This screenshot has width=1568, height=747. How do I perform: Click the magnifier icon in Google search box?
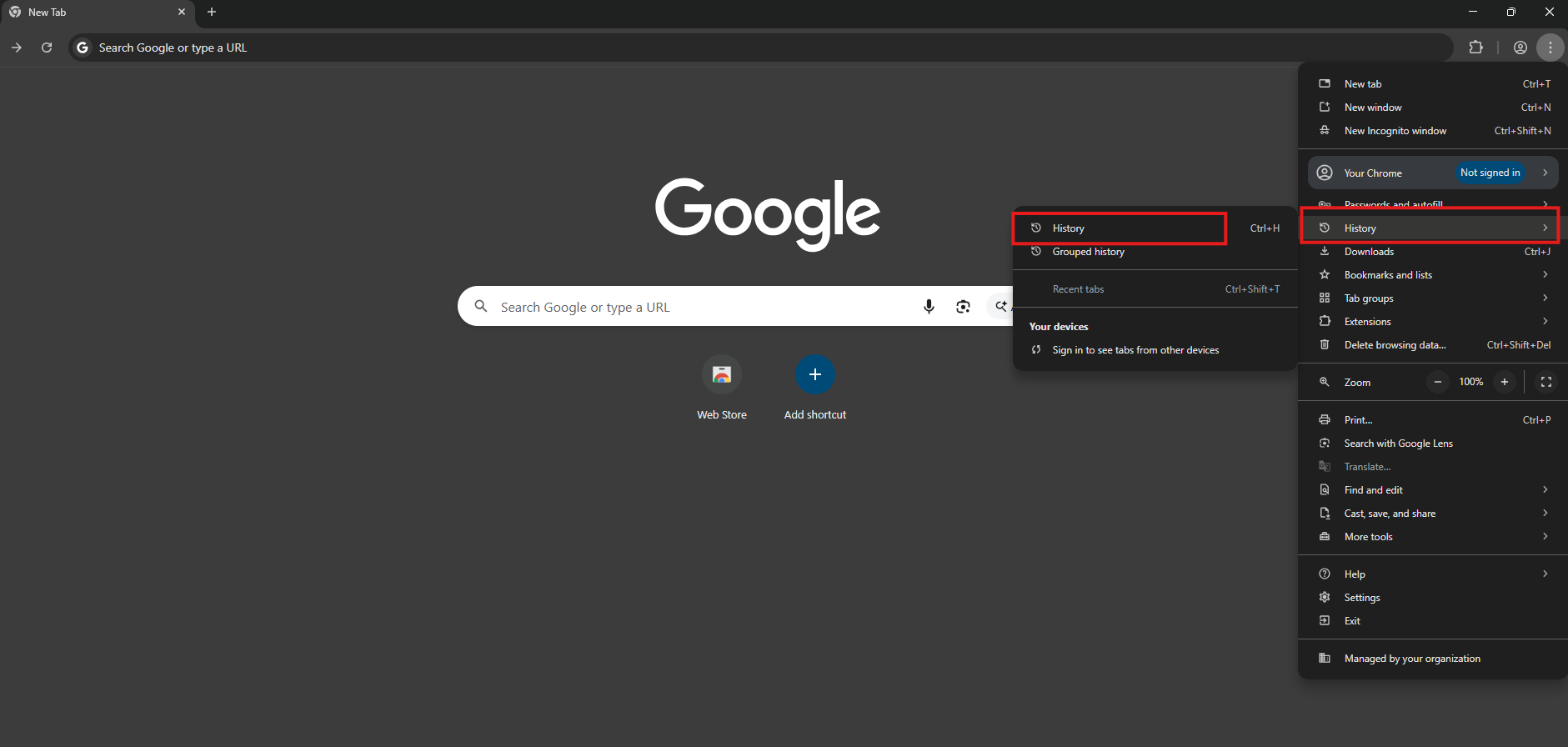(481, 306)
